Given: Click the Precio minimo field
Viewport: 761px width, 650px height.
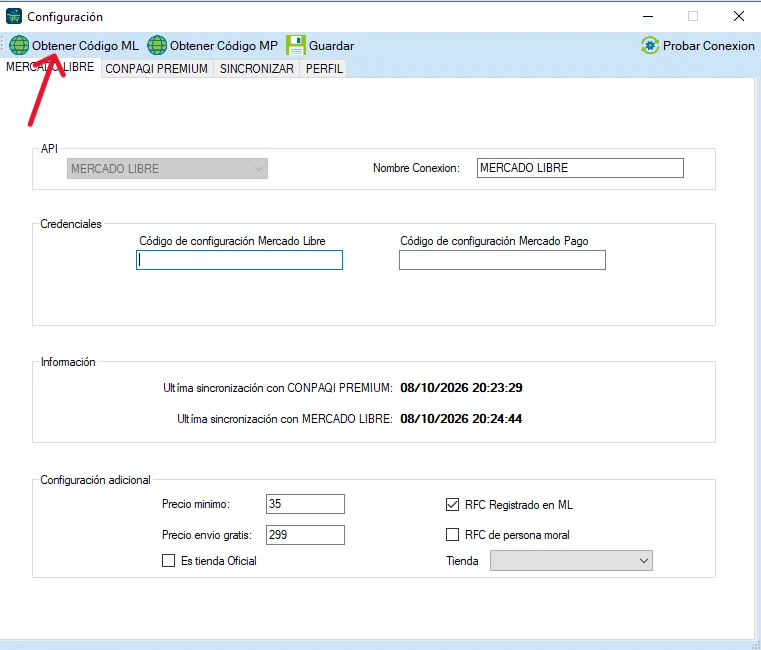Looking at the screenshot, I should [305, 504].
